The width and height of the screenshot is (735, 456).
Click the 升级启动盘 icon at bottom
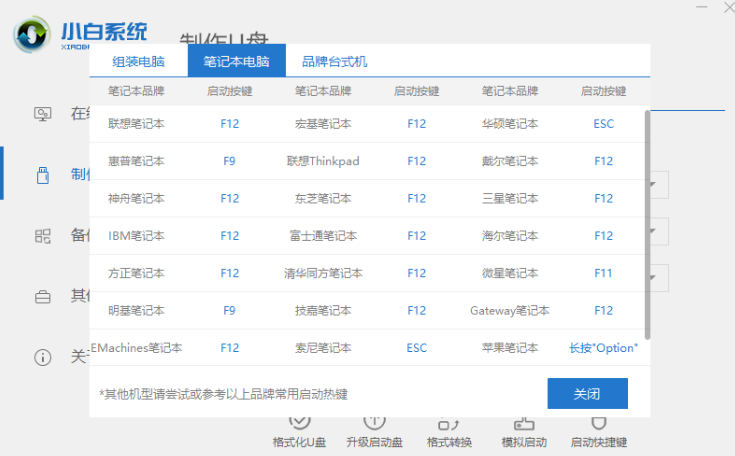tap(374, 423)
